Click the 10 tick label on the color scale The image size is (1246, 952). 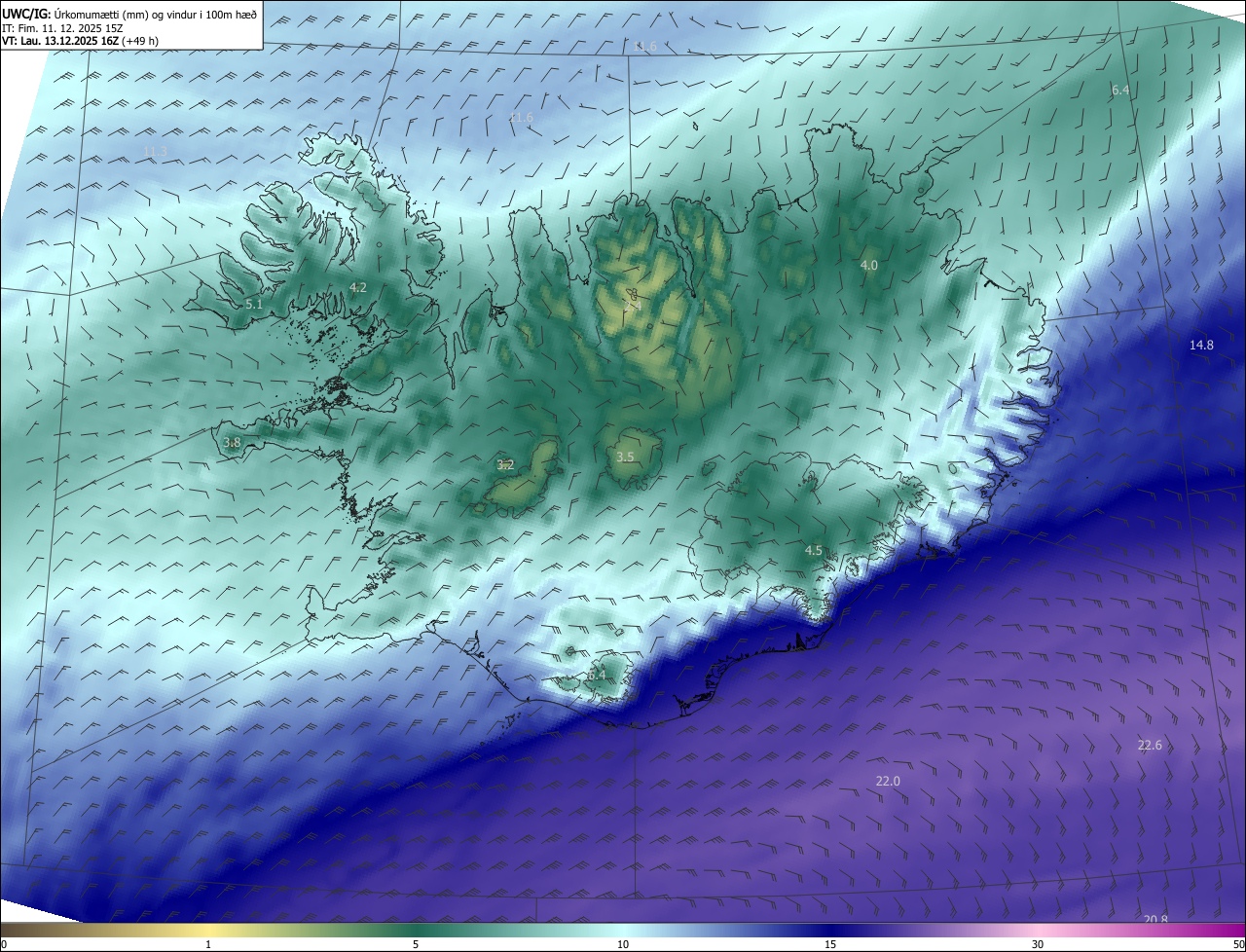pyautogui.click(x=623, y=944)
